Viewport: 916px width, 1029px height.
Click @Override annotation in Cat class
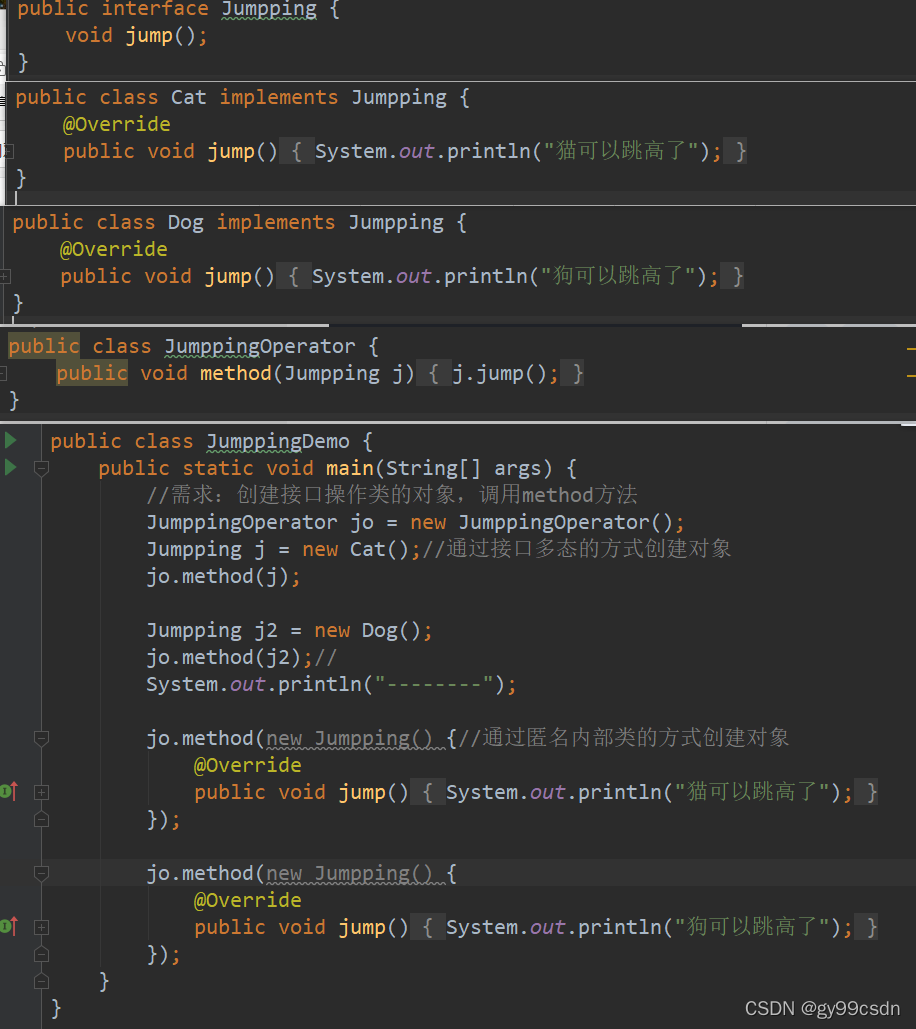point(117,124)
